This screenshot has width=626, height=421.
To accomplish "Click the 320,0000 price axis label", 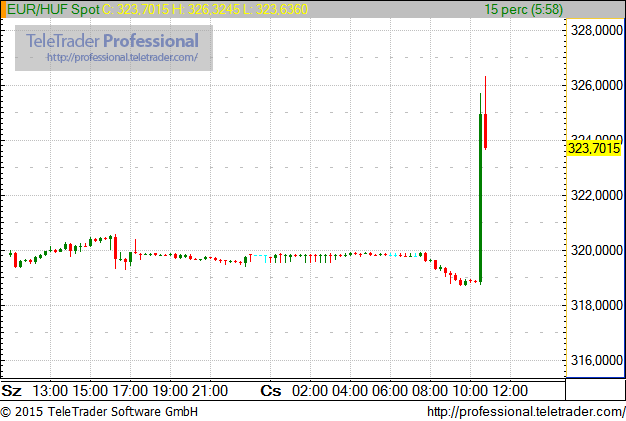I will click(596, 251).
